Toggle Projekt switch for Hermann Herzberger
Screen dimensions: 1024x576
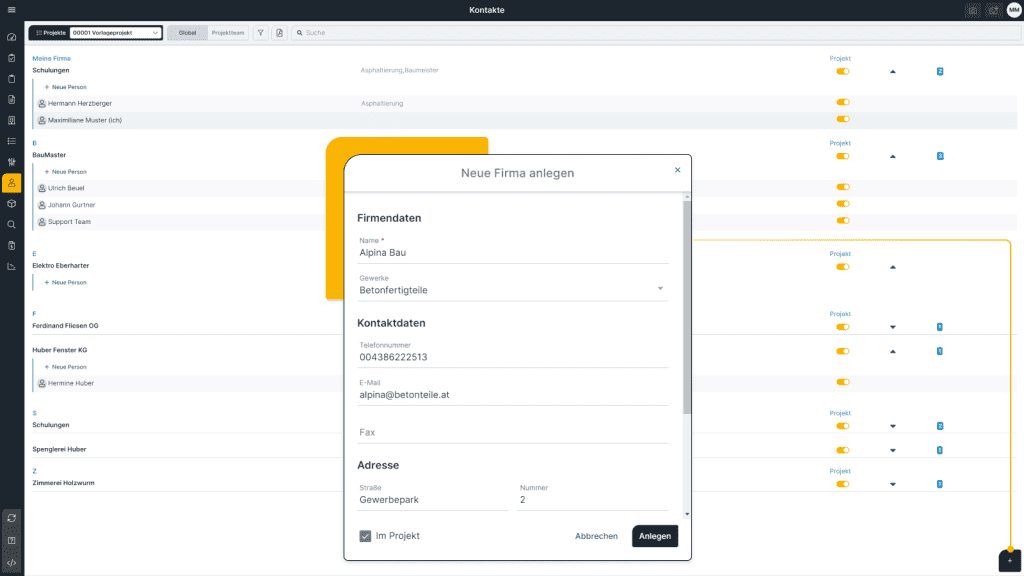pos(842,102)
